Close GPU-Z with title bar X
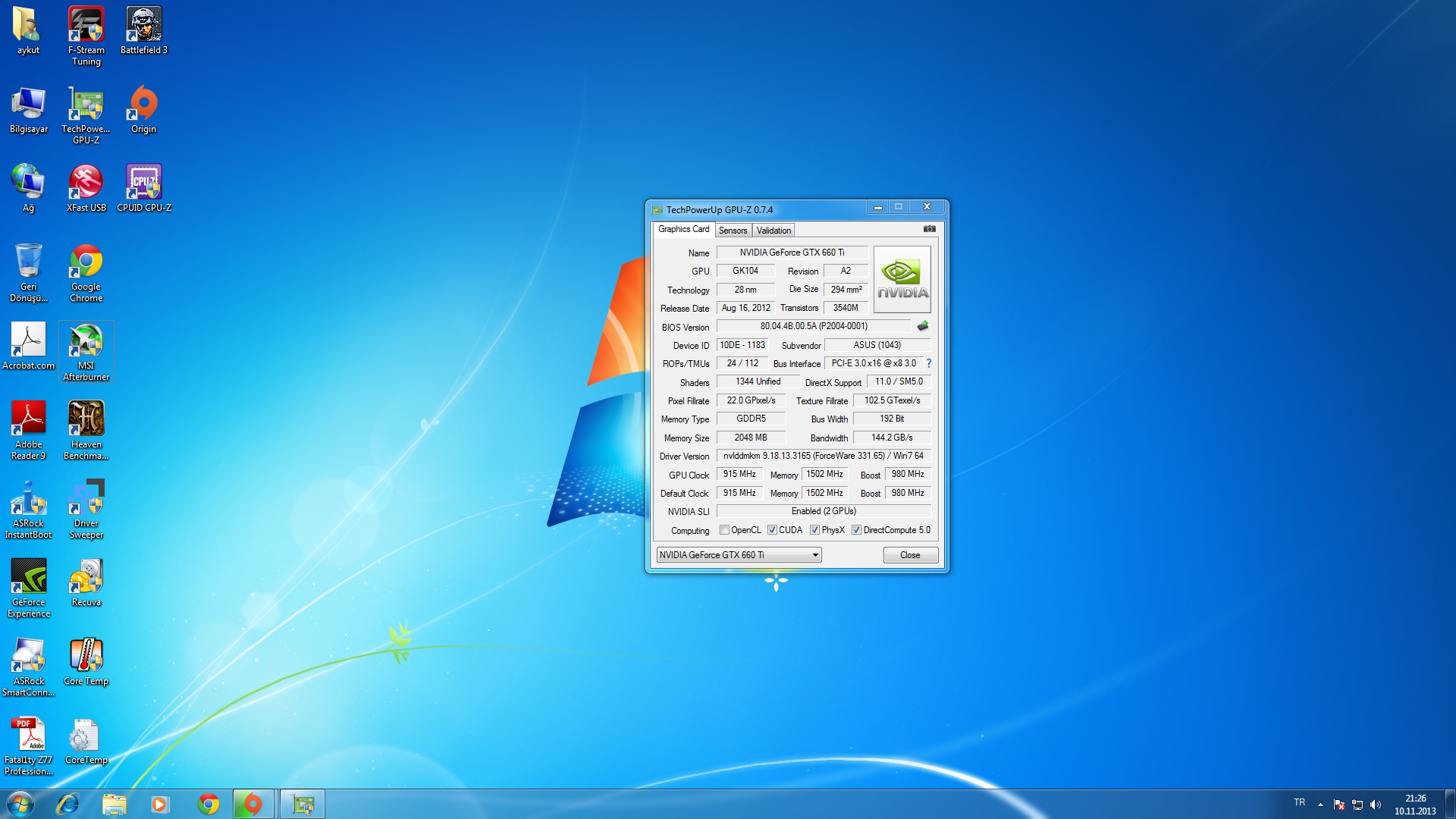Viewport: 1456px width, 819px height. [927, 207]
